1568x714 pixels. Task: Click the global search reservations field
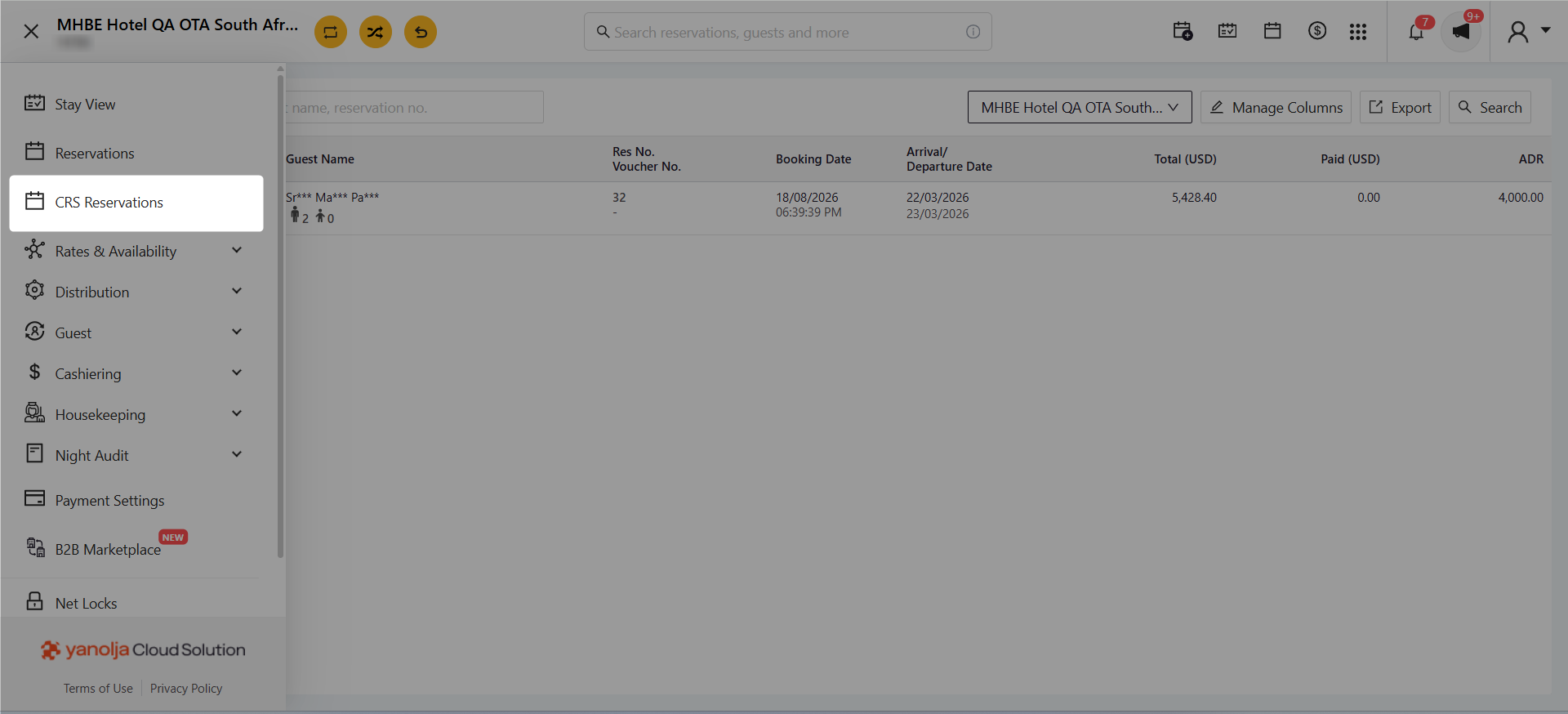(x=787, y=32)
